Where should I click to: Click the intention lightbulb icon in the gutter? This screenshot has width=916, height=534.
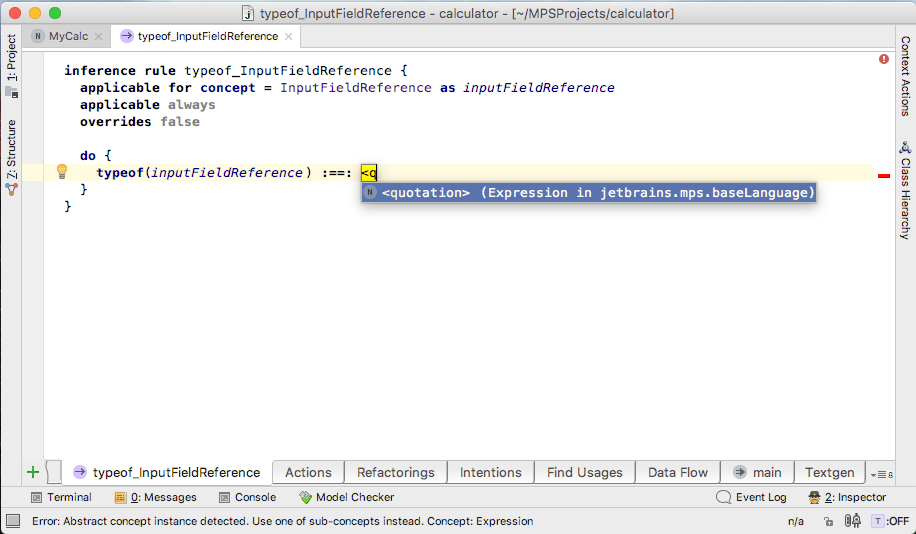61,172
